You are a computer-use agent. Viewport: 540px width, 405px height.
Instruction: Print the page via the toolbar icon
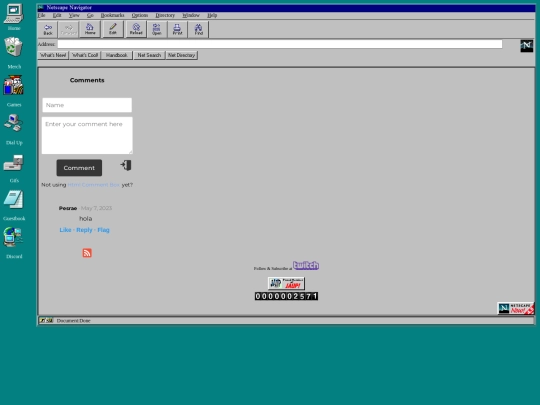pos(177,29)
